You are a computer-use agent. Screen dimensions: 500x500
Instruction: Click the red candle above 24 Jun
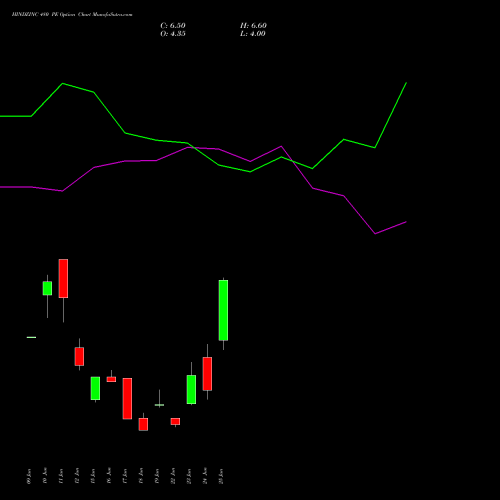pos(207,374)
